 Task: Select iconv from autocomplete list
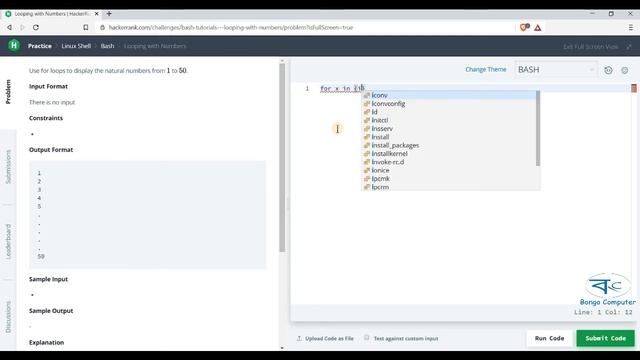[x=450, y=95]
